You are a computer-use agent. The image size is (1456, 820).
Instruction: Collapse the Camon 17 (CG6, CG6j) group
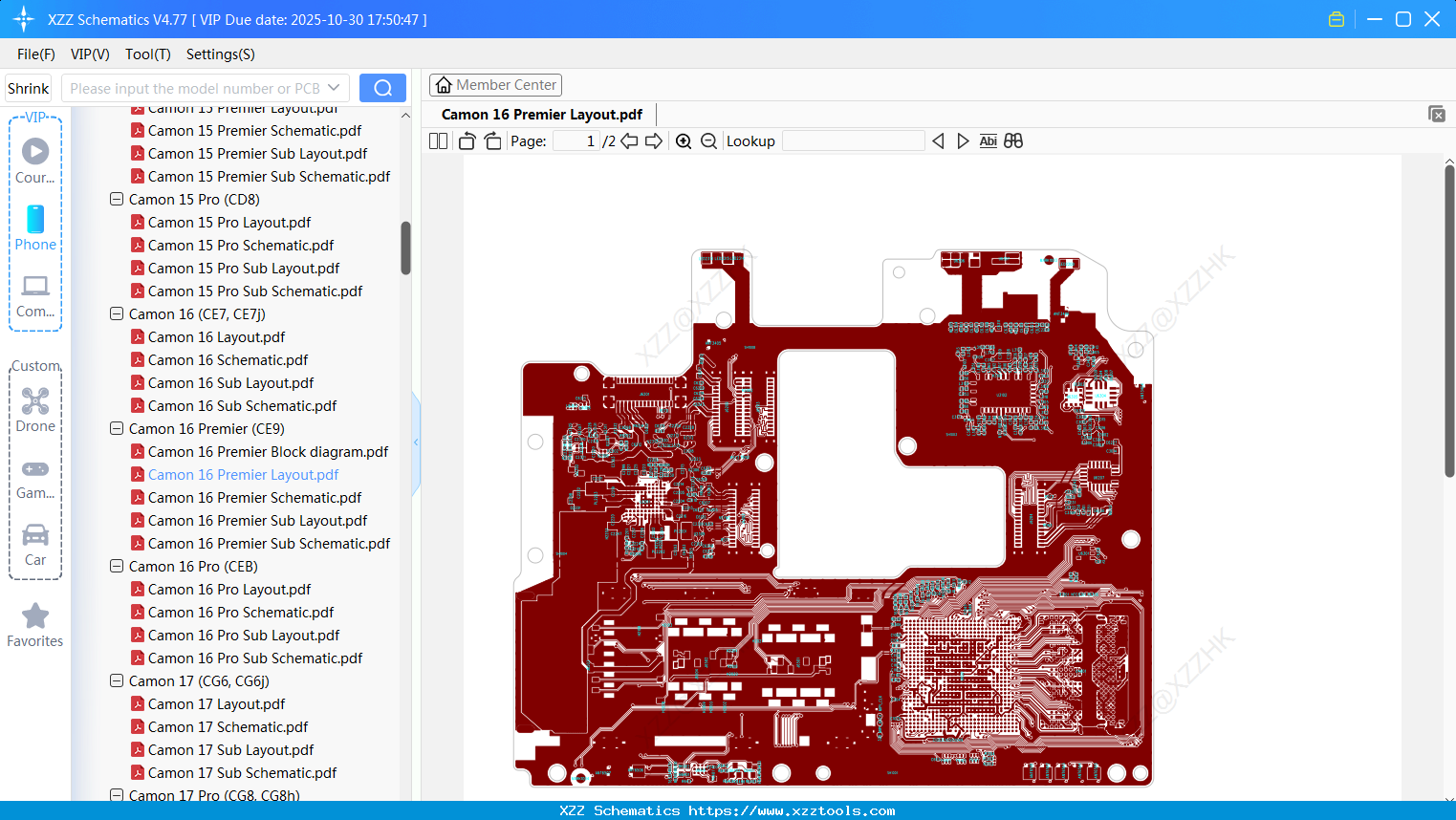click(x=116, y=680)
